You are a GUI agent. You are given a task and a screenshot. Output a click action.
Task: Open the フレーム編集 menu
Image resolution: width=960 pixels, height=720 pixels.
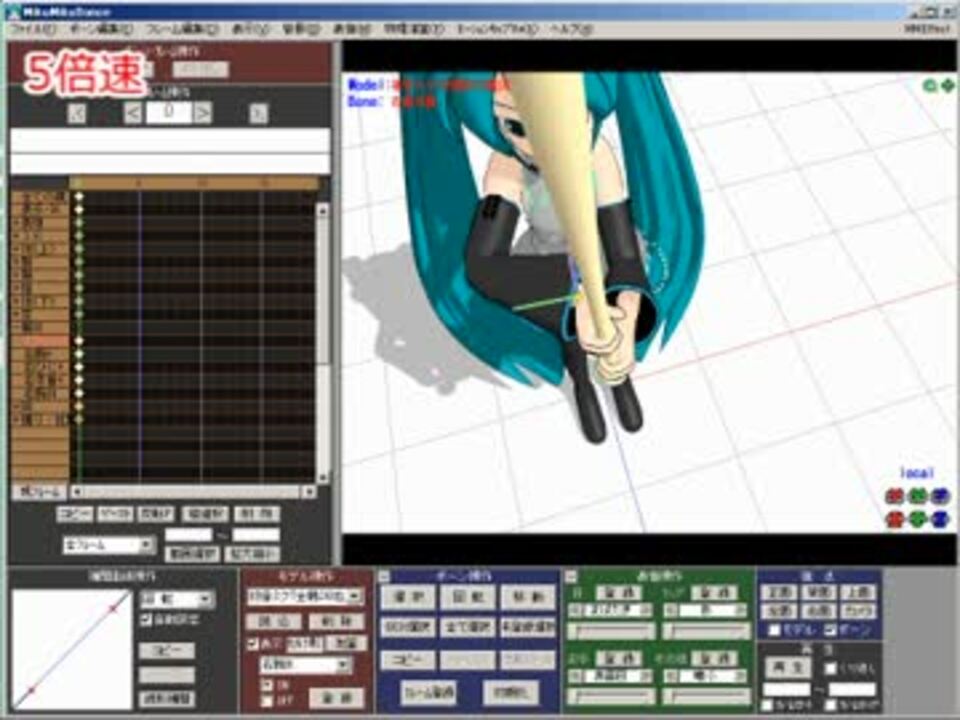click(x=182, y=29)
